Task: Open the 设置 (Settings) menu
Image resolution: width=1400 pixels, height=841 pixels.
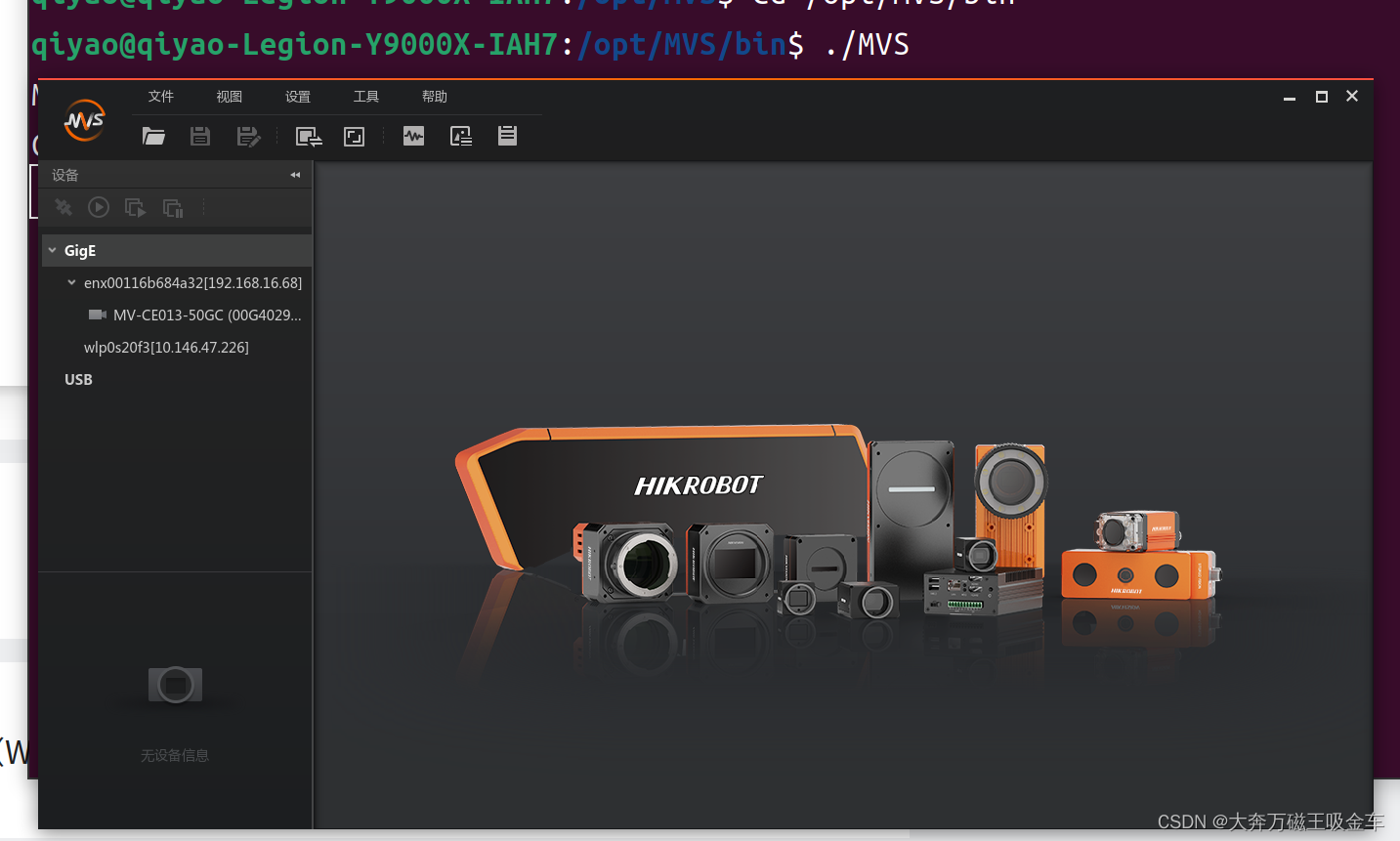Action: pyautogui.click(x=298, y=97)
